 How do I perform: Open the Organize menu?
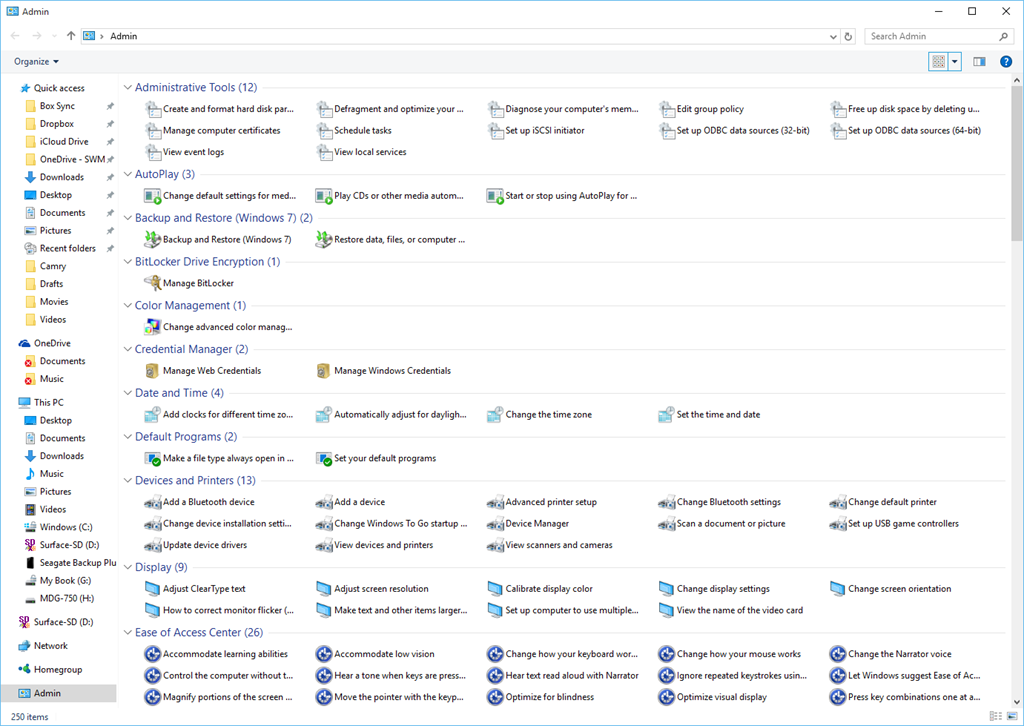37,62
